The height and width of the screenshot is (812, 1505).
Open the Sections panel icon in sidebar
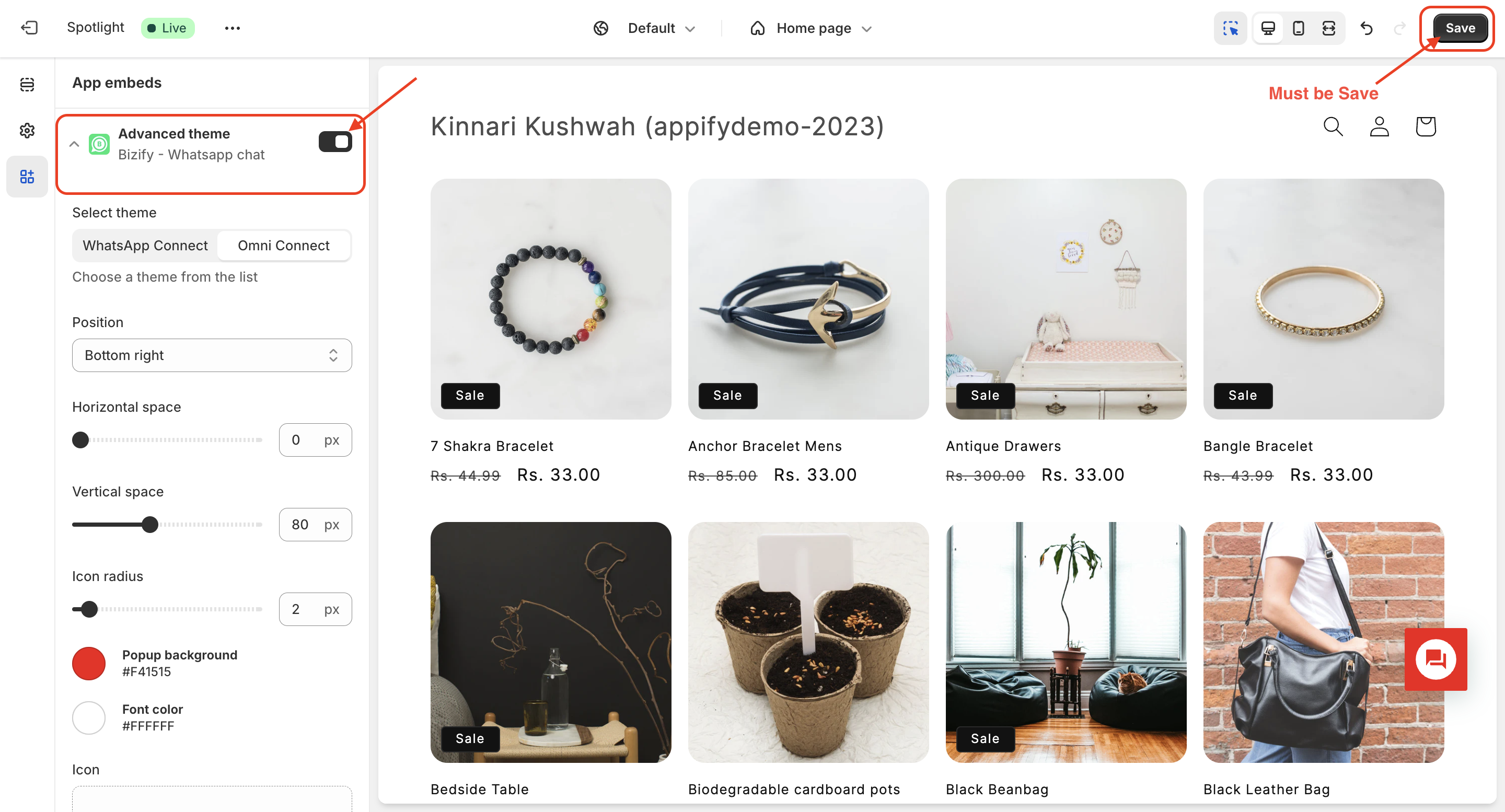27,85
